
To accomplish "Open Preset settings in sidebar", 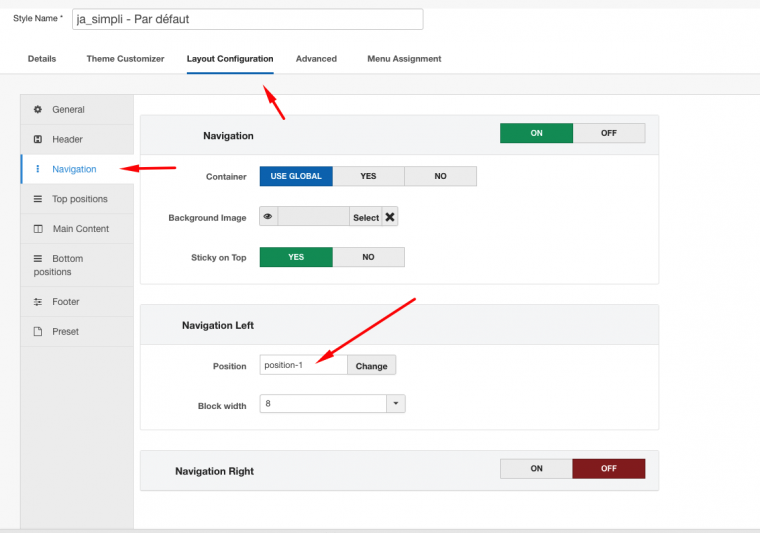I will (77, 331).
